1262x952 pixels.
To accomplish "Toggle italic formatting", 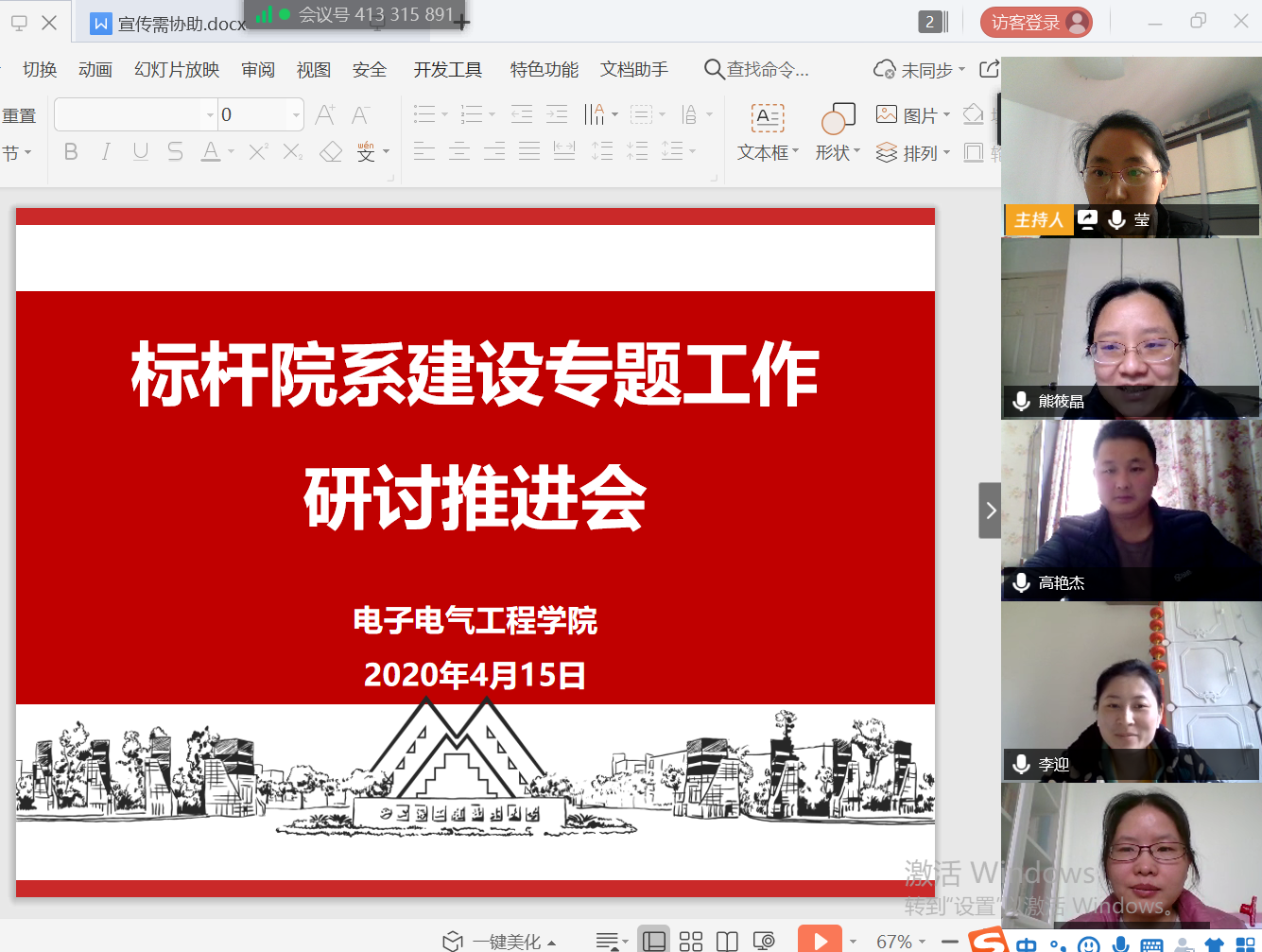I will click(x=105, y=151).
